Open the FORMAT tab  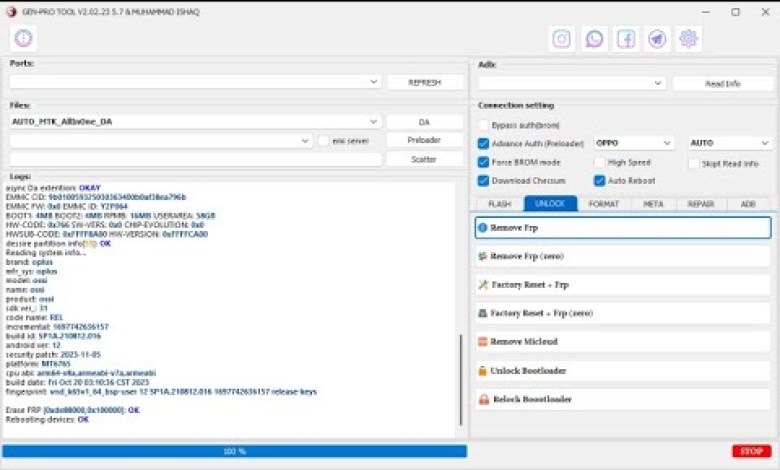[x=603, y=203]
